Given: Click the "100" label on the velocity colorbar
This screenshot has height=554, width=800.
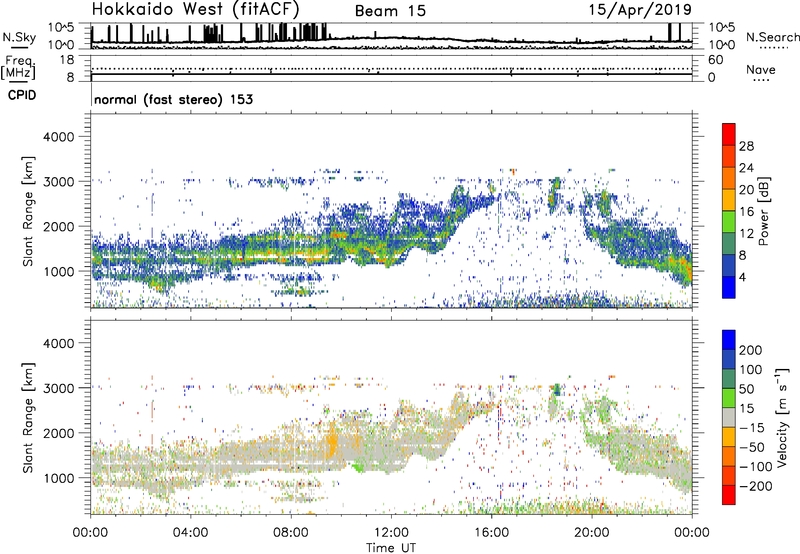Looking at the screenshot, I should [x=751, y=369].
